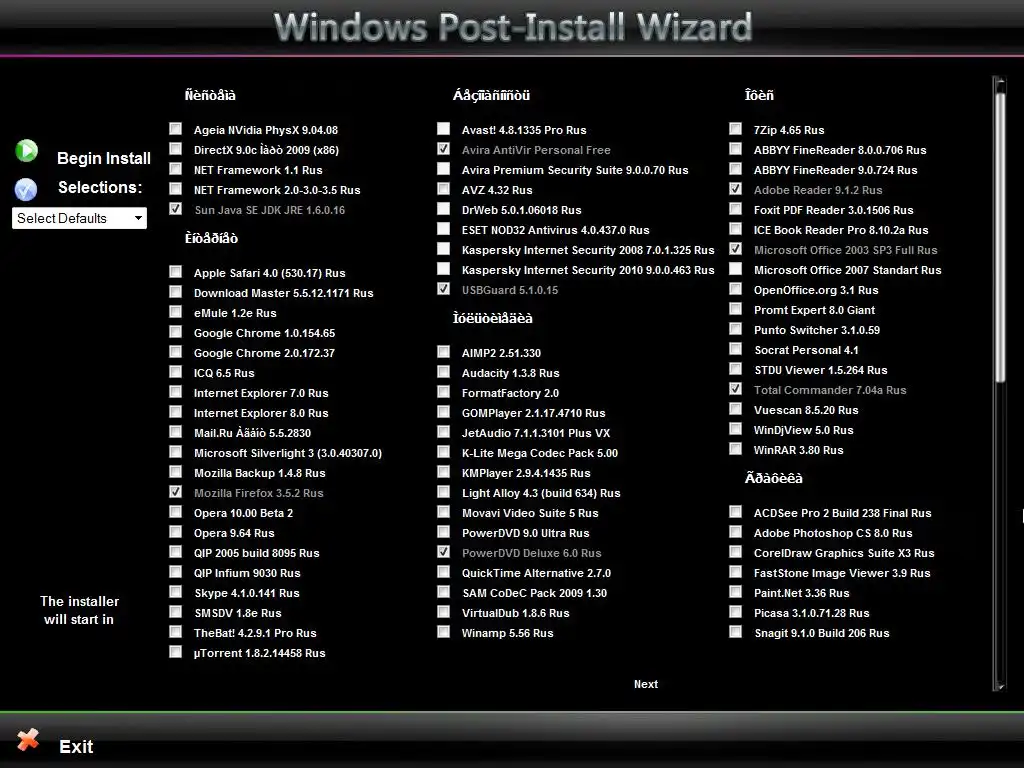Image resolution: width=1024 pixels, height=768 pixels.
Task: Click the green Begin Install play icon
Action: [x=27, y=151]
